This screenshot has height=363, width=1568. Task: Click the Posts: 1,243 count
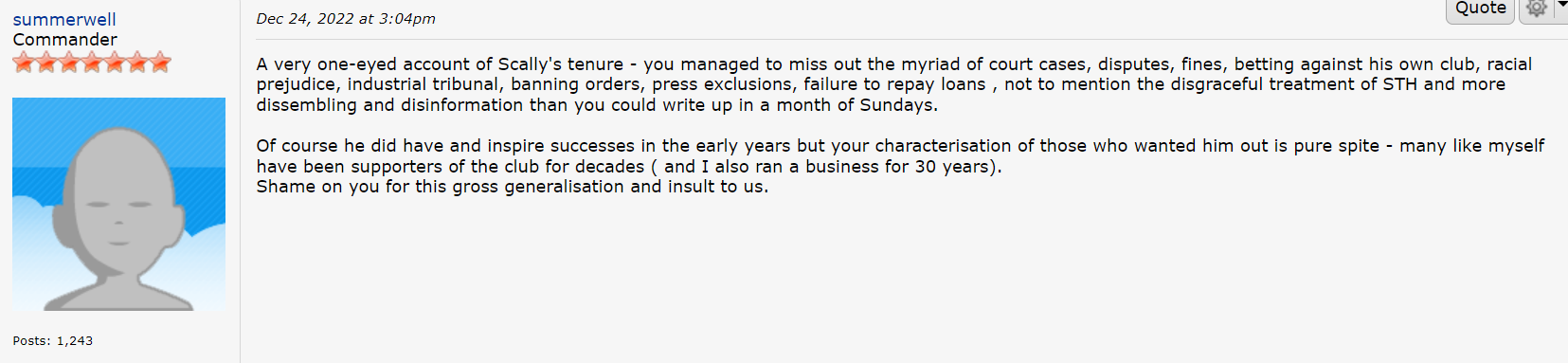(x=53, y=340)
